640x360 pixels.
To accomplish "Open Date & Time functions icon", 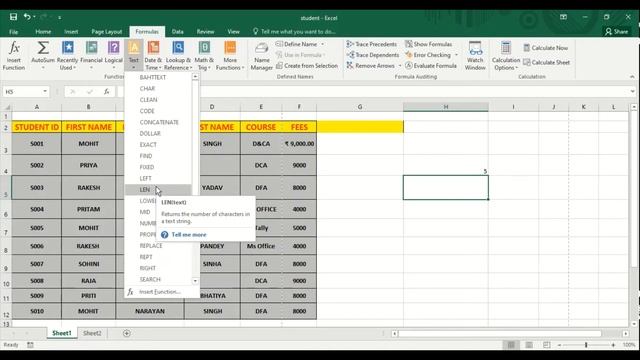I will tap(153, 48).
